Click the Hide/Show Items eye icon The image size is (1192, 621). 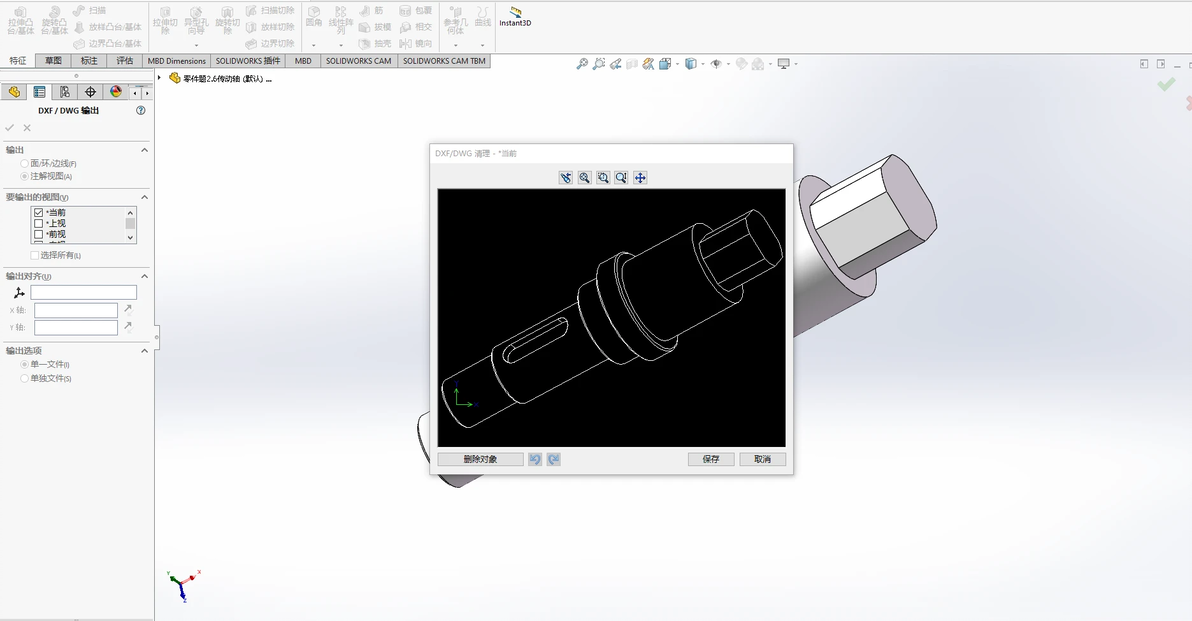point(716,64)
